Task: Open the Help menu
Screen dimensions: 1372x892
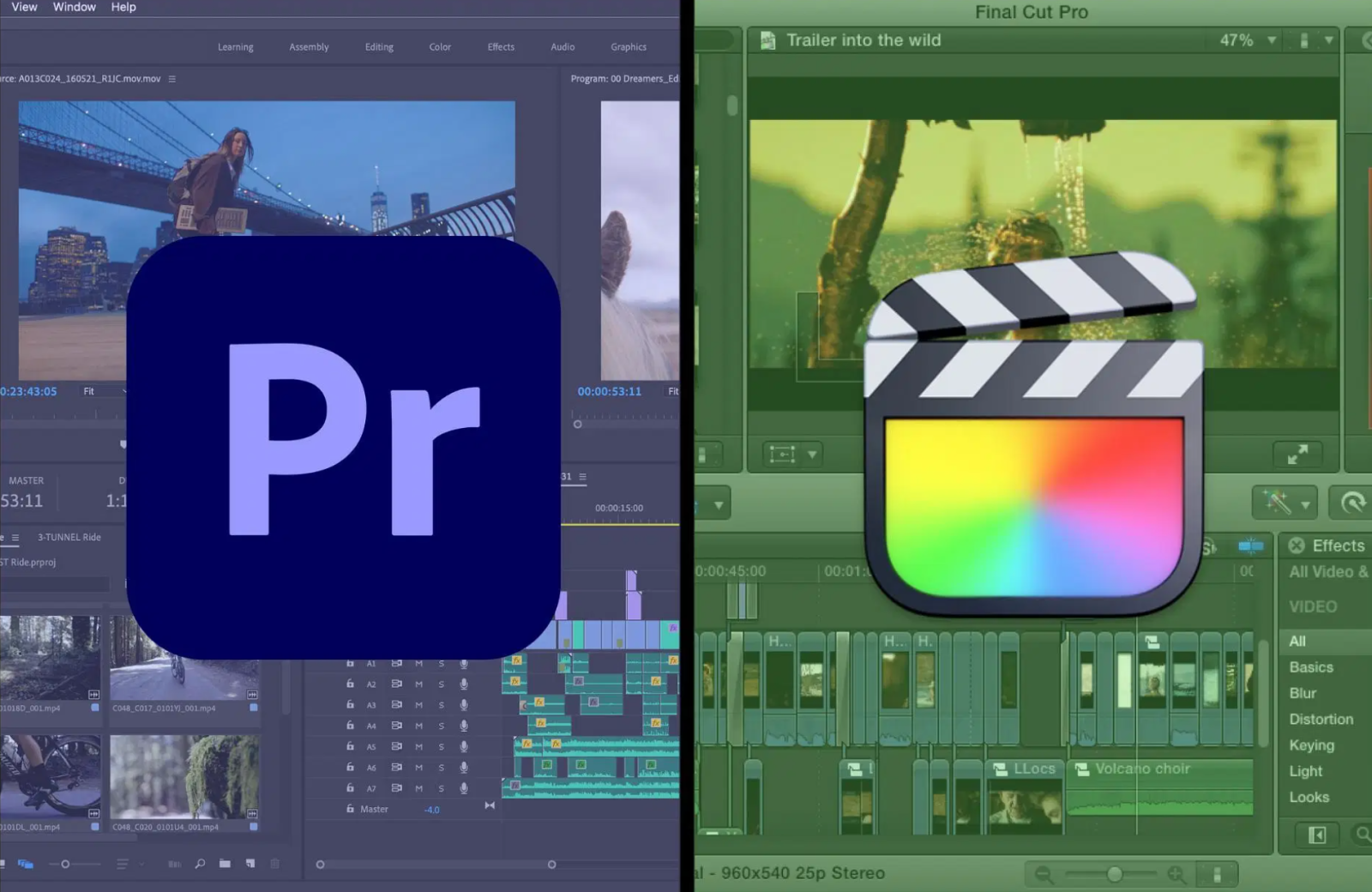Action: click(x=123, y=7)
